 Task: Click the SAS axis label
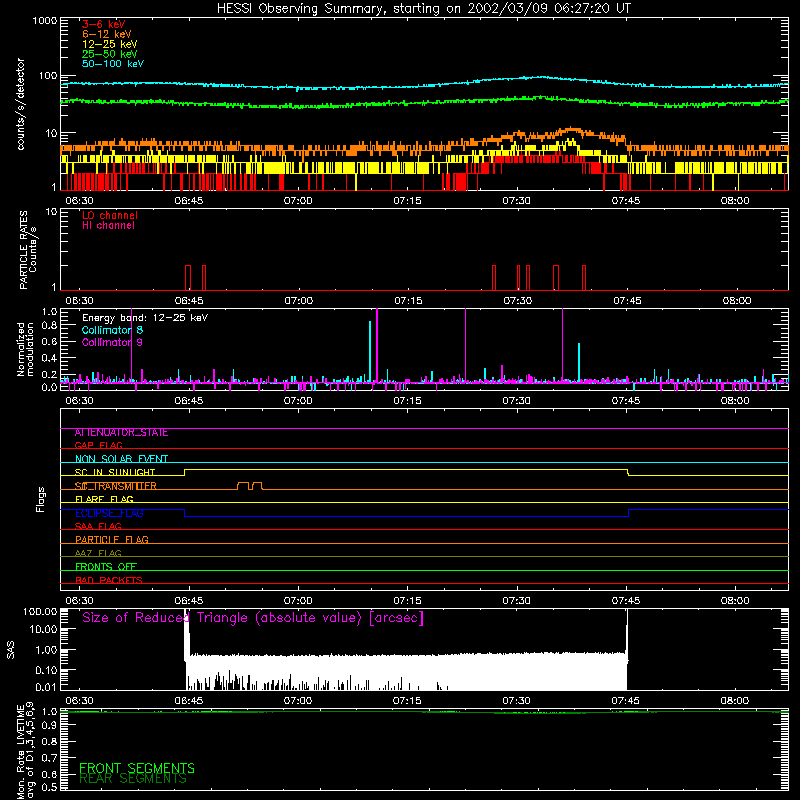pos(11,650)
